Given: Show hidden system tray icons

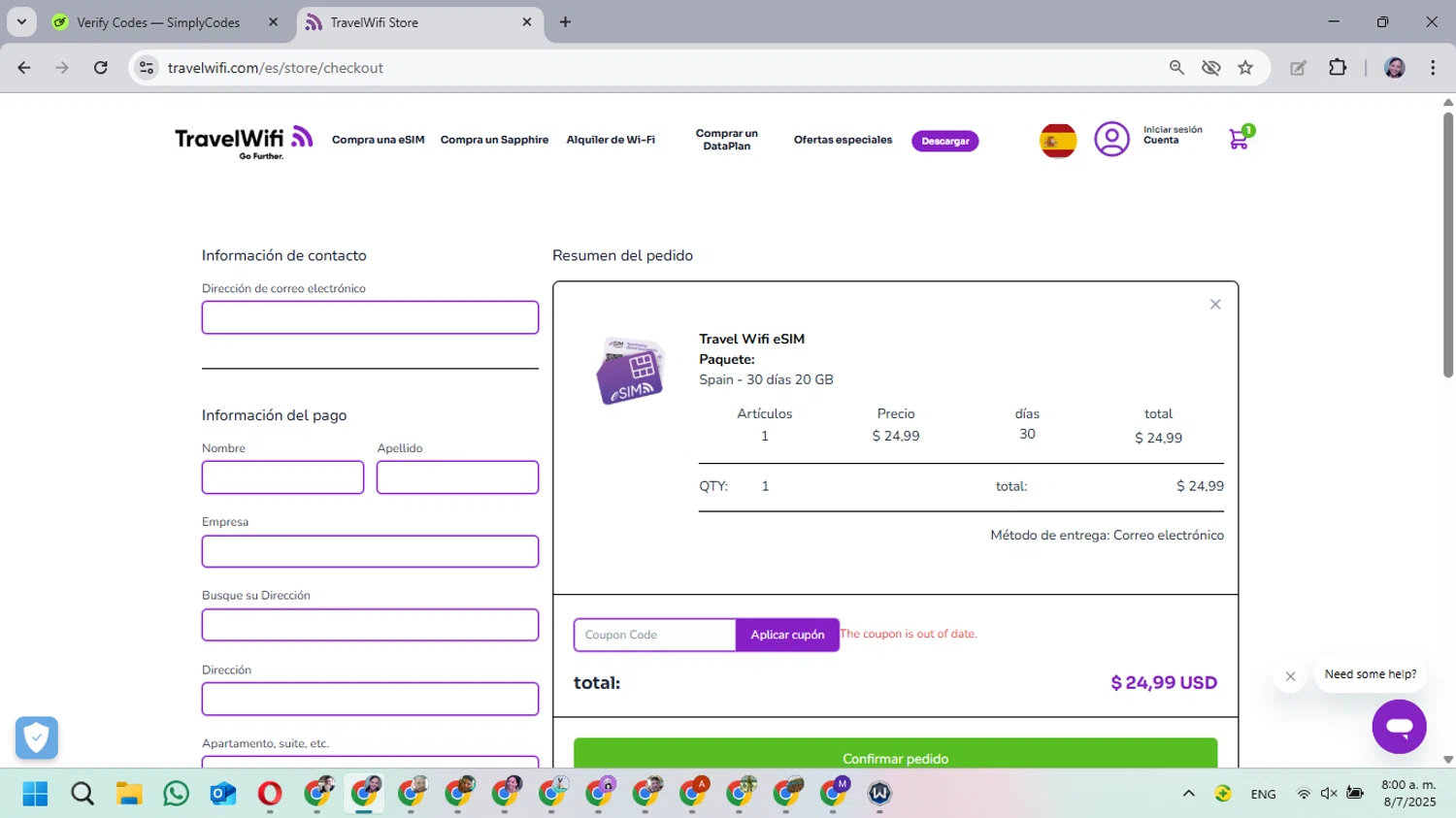Looking at the screenshot, I should (x=1188, y=794).
